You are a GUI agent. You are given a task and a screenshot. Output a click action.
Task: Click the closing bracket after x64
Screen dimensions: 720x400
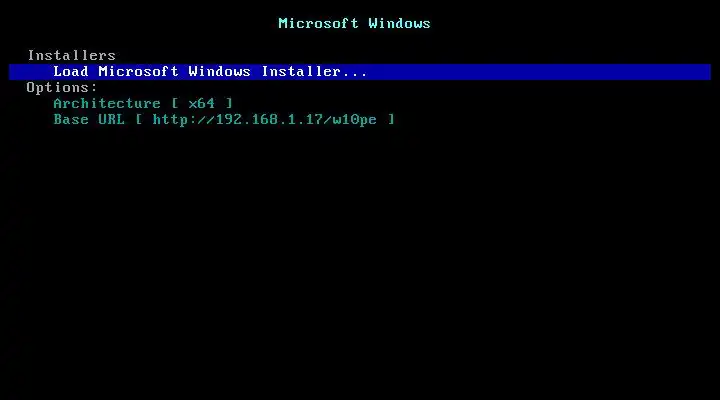pyautogui.click(x=229, y=103)
